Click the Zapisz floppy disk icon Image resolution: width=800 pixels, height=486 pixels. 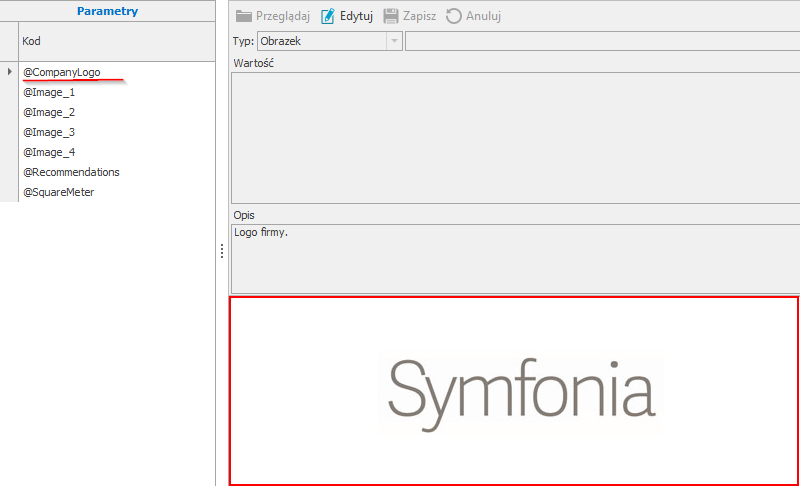[x=391, y=16]
